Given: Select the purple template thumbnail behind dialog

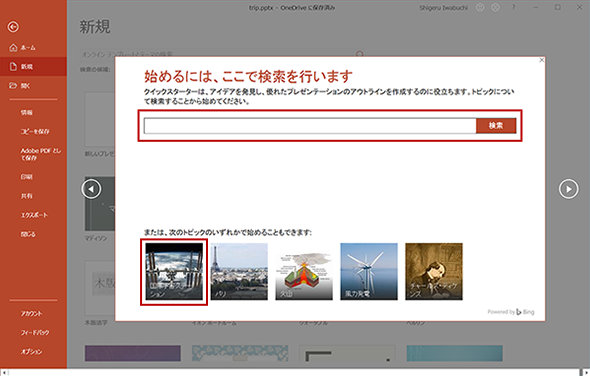Looking at the screenshot, I should 132,354.
